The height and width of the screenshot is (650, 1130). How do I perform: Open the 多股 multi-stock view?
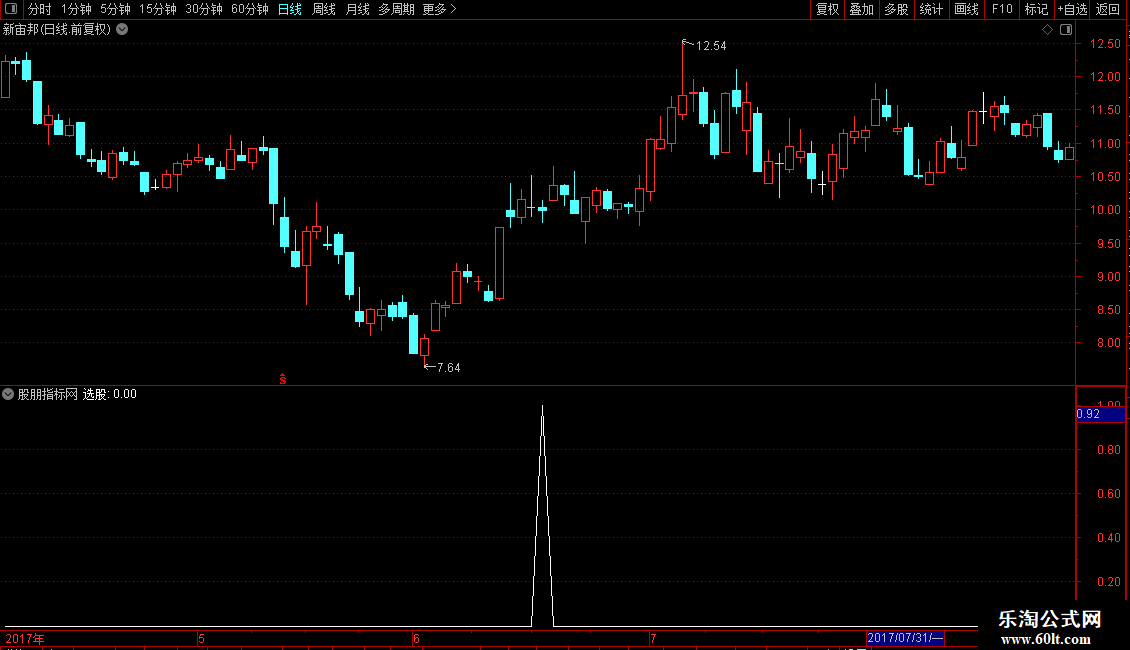click(x=896, y=9)
